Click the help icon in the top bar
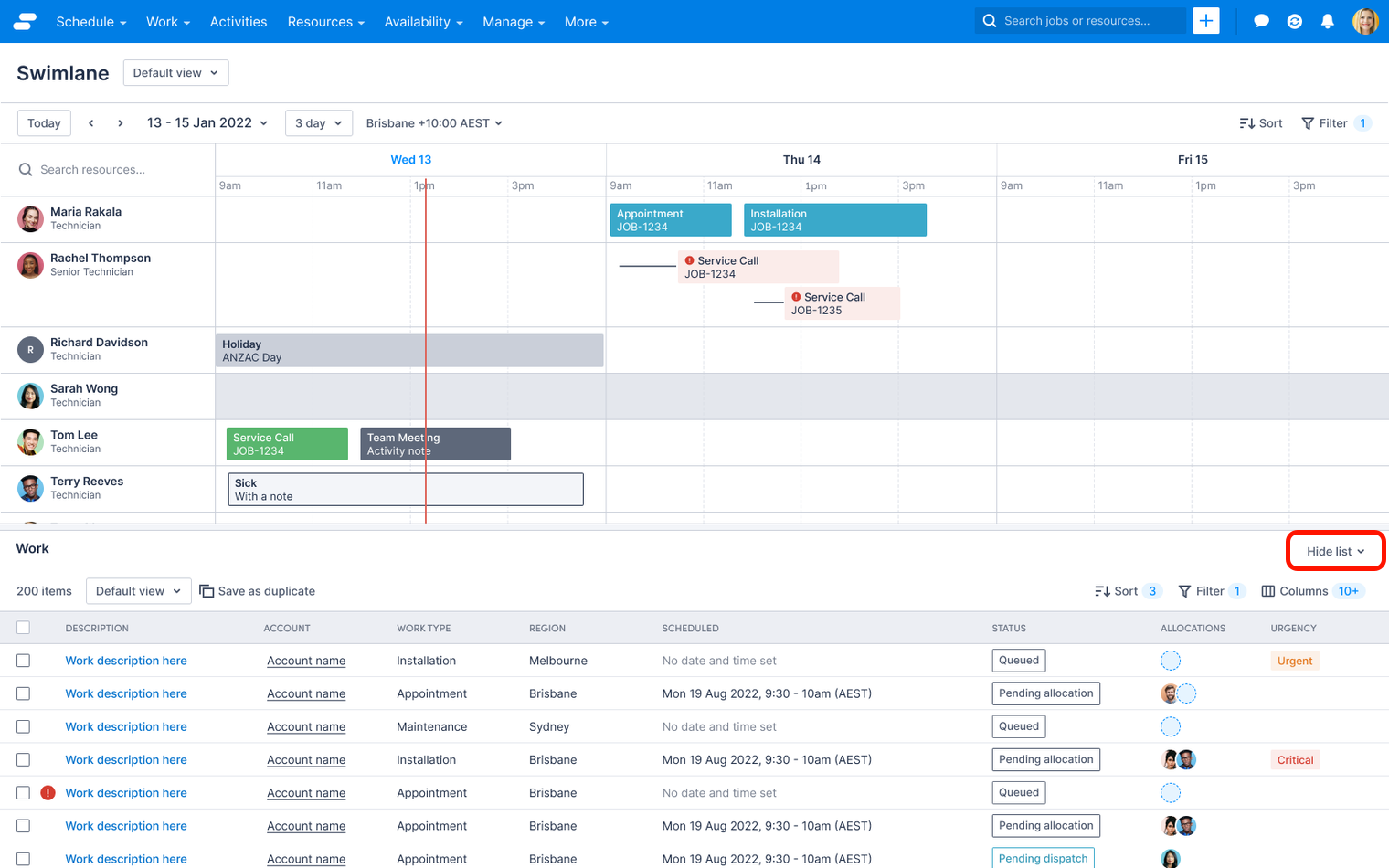 (1294, 20)
